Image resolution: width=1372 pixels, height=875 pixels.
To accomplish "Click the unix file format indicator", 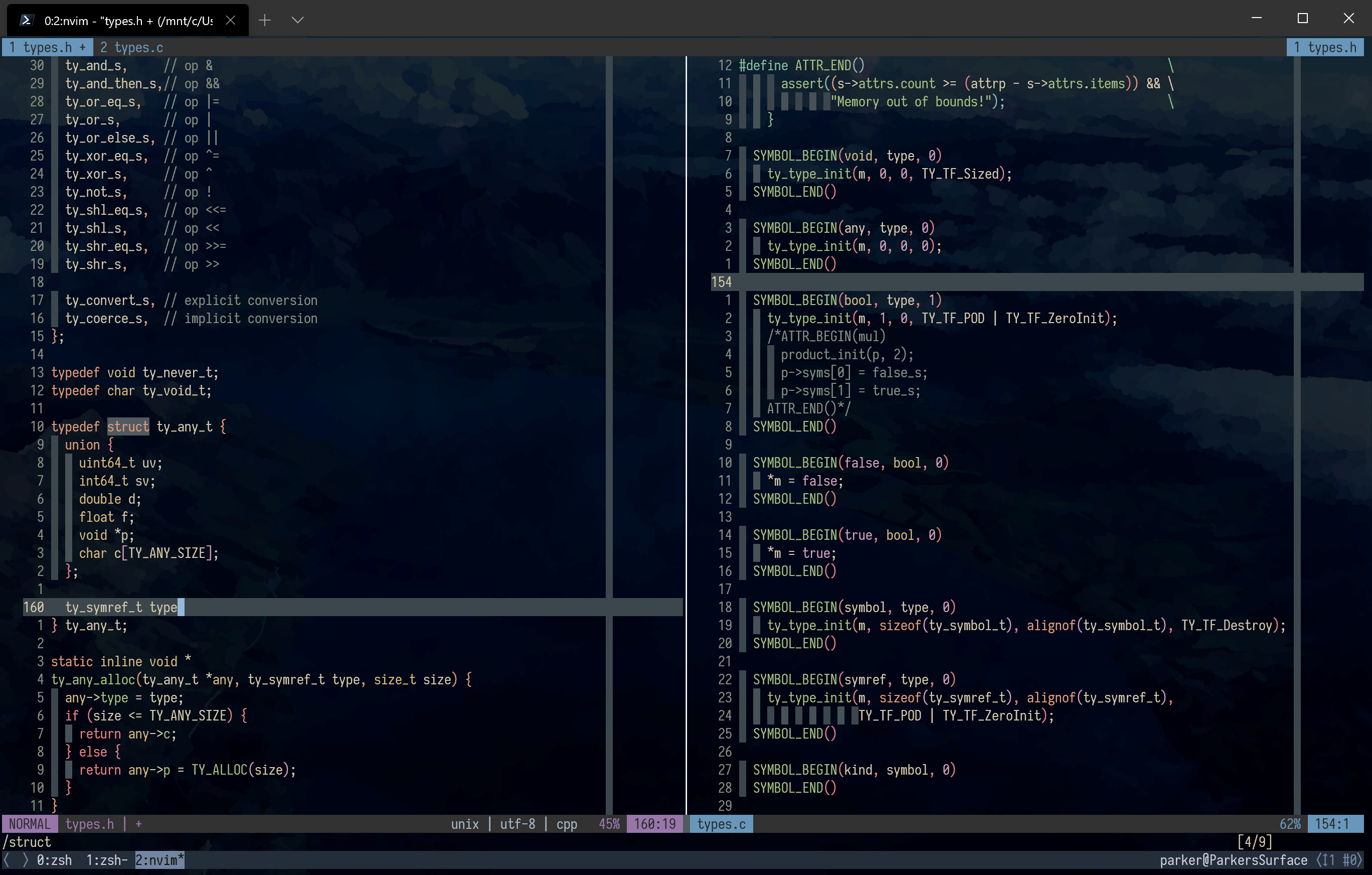I will [465, 824].
